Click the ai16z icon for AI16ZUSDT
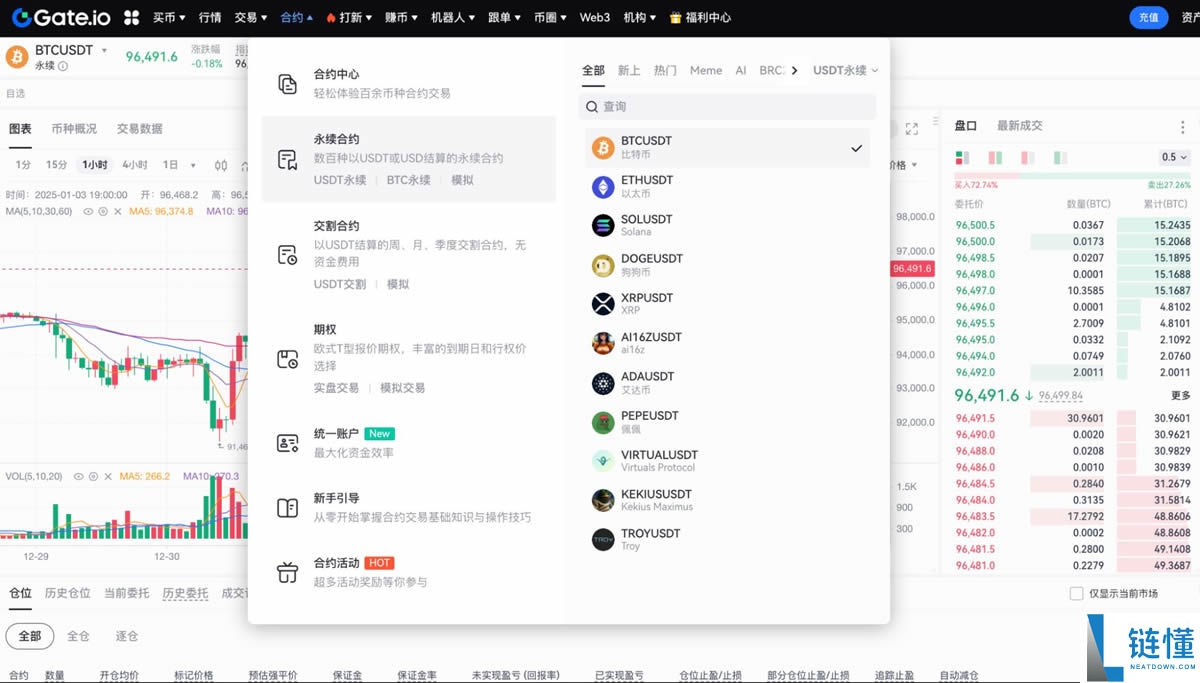Screen dimensions: 1200x683 [x=602, y=343]
